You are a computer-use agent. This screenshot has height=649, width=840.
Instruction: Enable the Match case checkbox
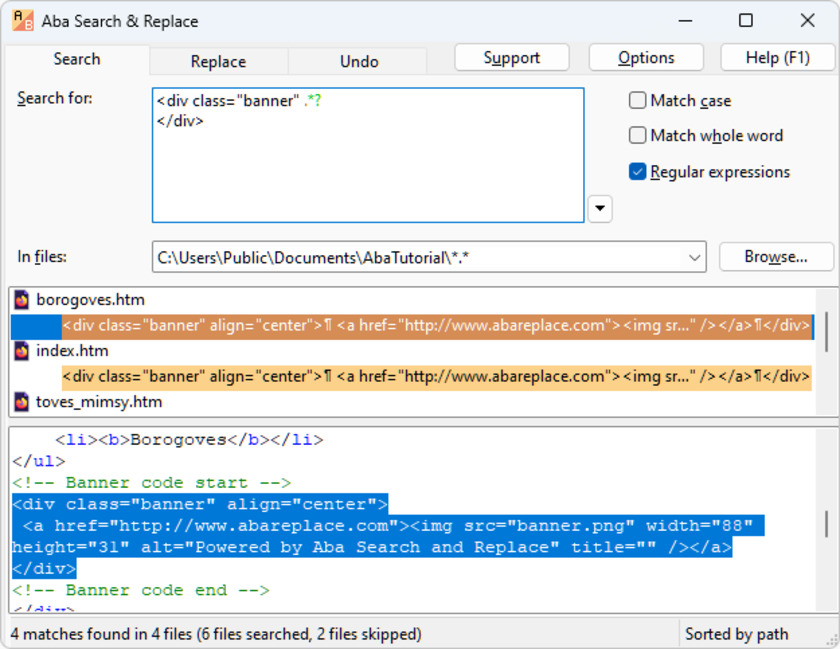[x=637, y=101]
